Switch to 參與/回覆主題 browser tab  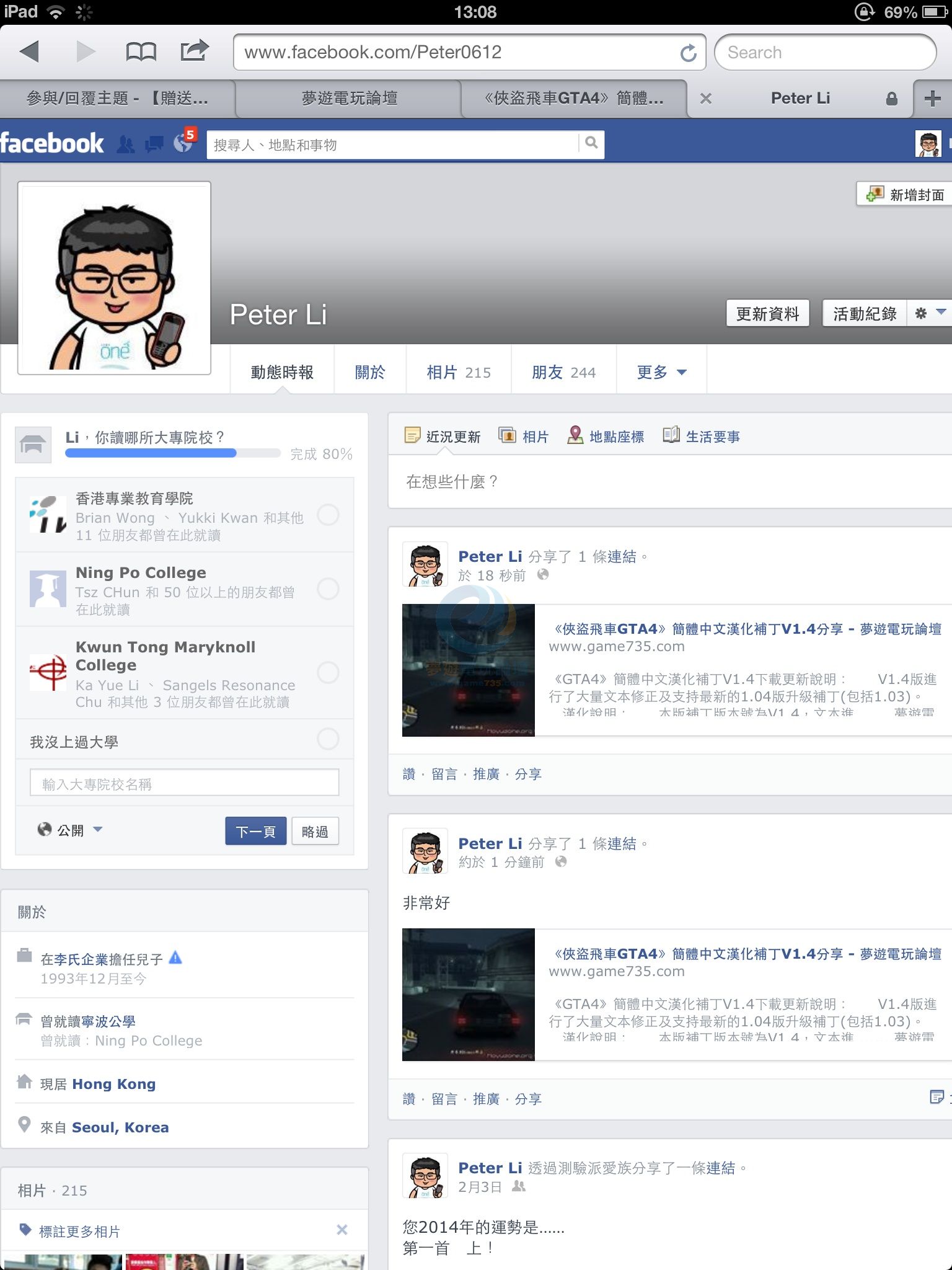[118, 99]
